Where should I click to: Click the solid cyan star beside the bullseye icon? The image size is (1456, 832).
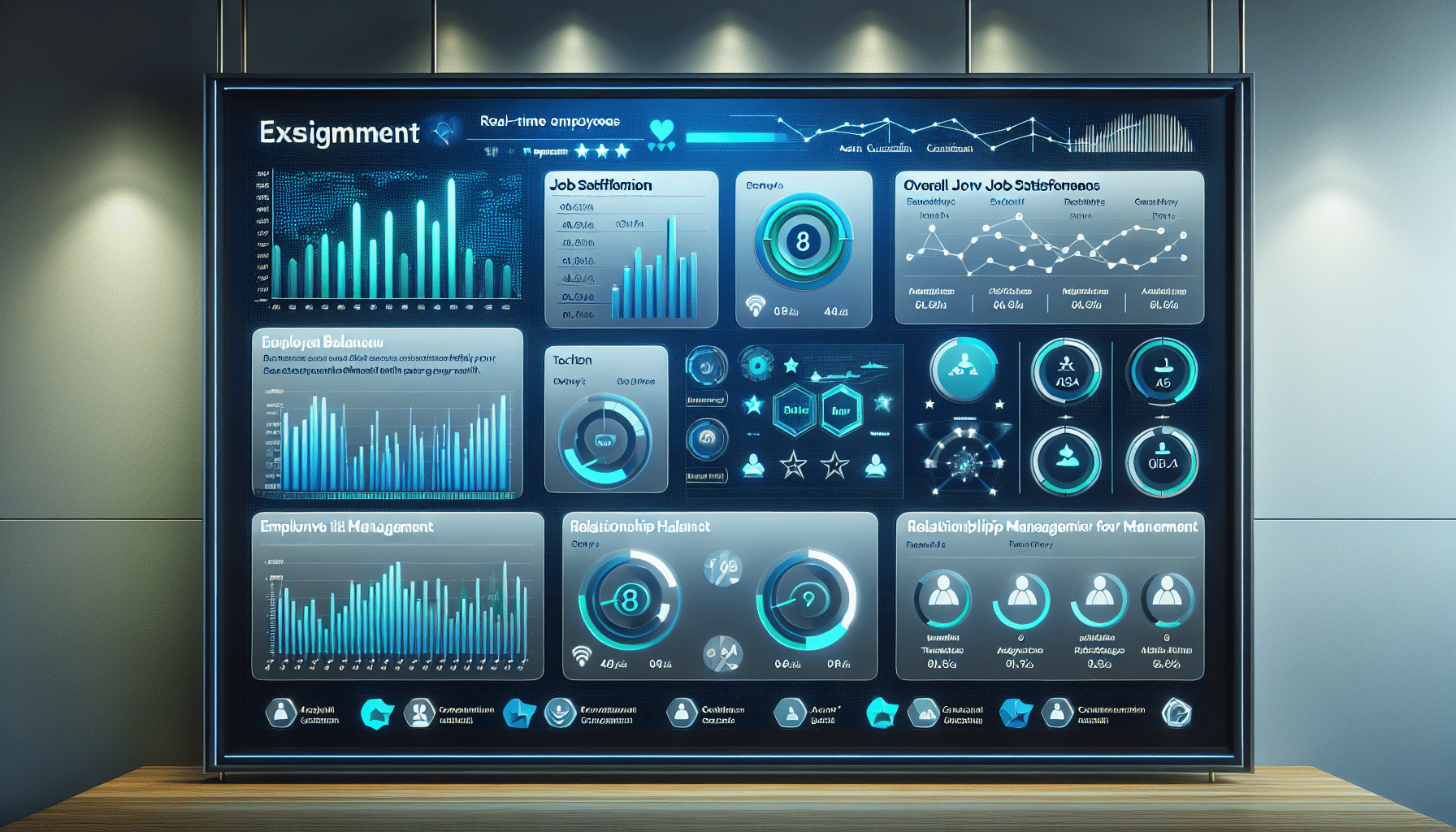791,366
